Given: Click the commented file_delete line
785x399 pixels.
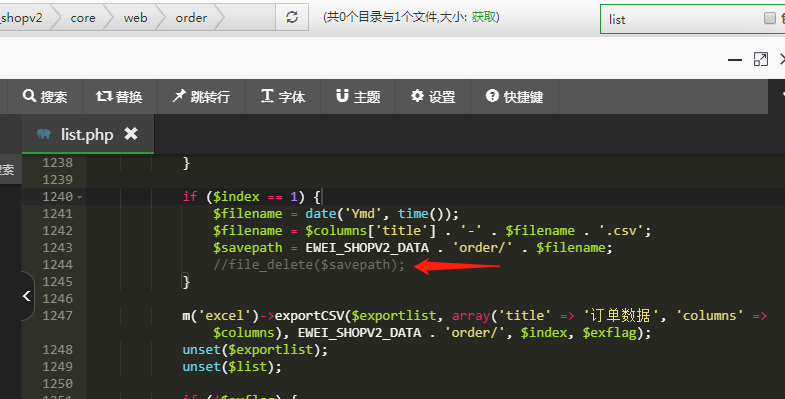Looking at the screenshot, I should (309, 264).
